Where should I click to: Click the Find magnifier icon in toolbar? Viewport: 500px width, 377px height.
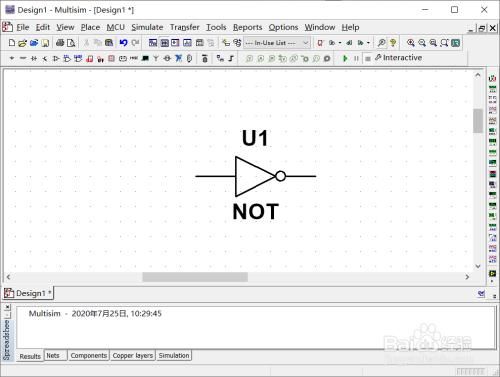(x=381, y=43)
